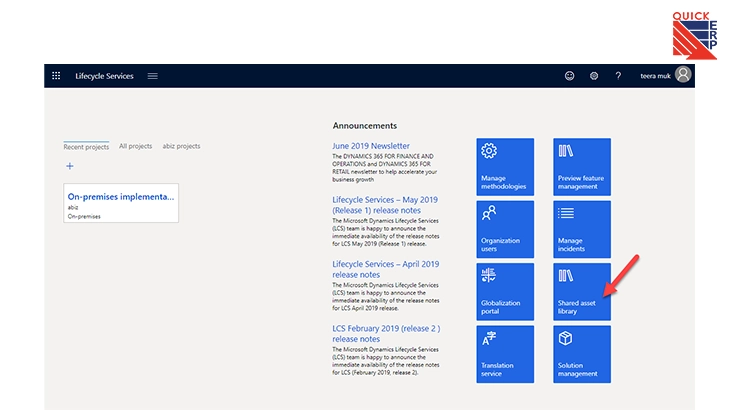The width and height of the screenshot is (729, 410).
Task: Open the app launcher waffle icon
Action: coord(56,76)
